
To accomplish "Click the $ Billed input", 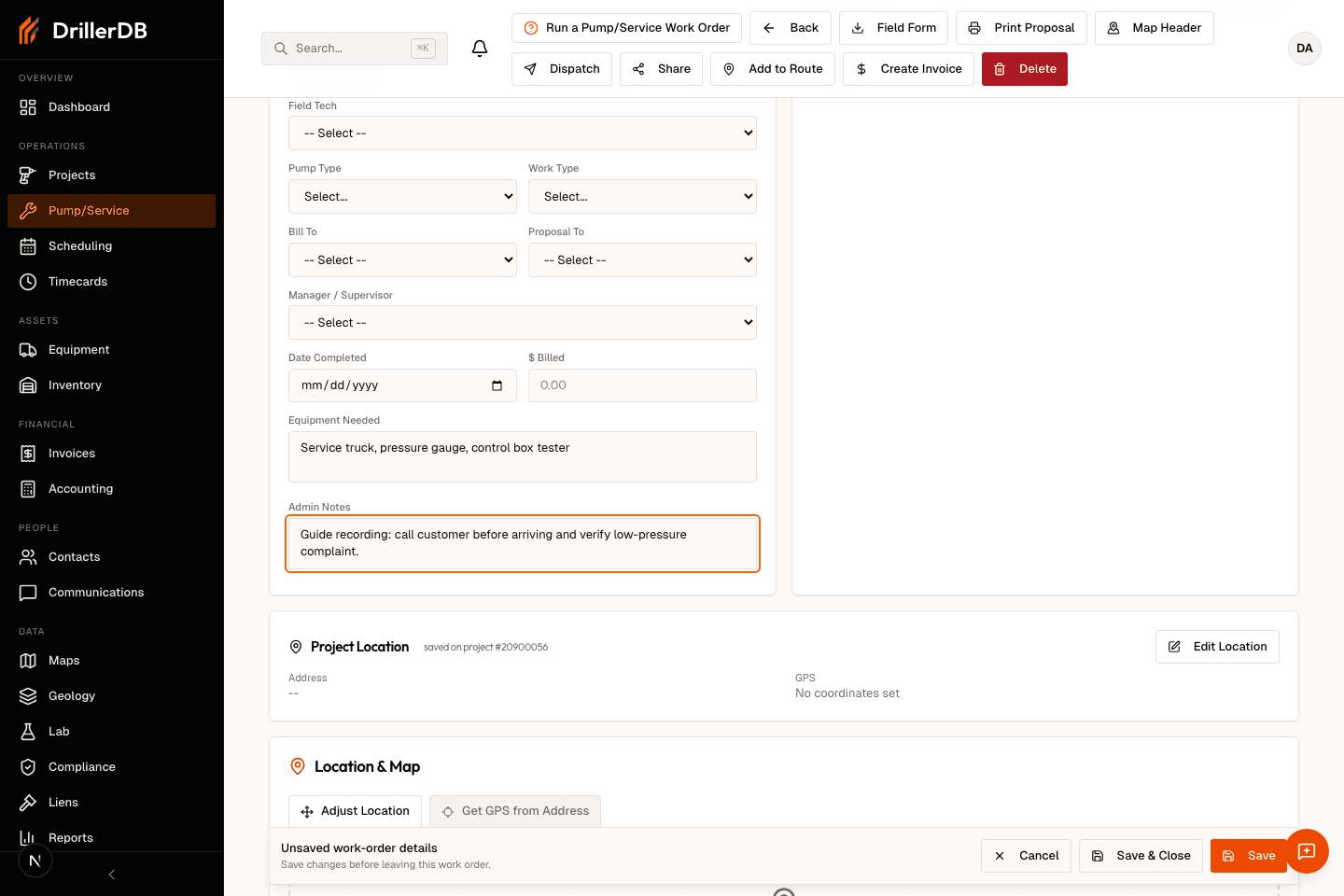I will pyautogui.click(x=642, y=385).
